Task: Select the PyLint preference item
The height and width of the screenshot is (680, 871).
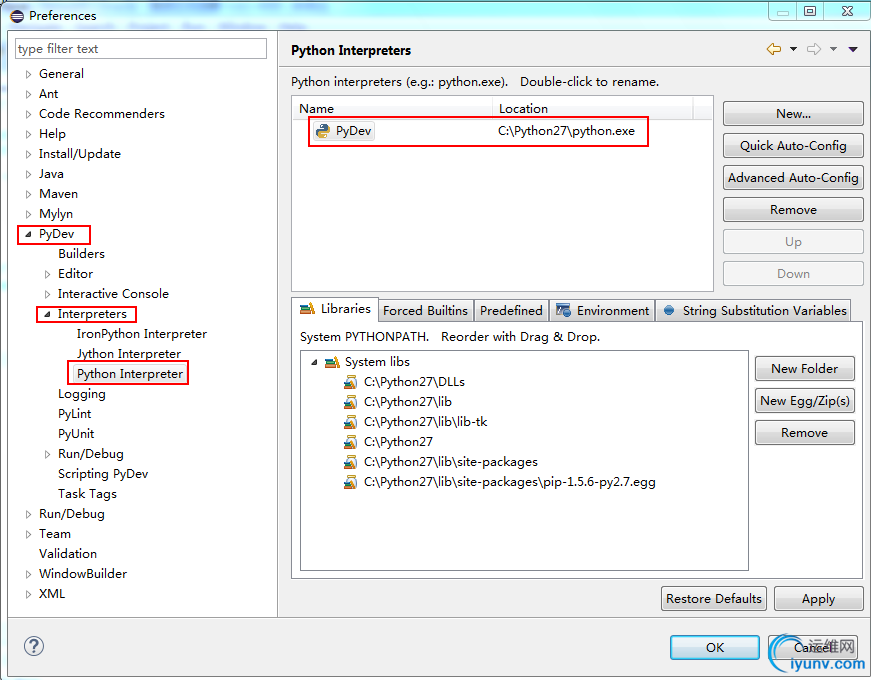Action: click(x=74, y=414)
